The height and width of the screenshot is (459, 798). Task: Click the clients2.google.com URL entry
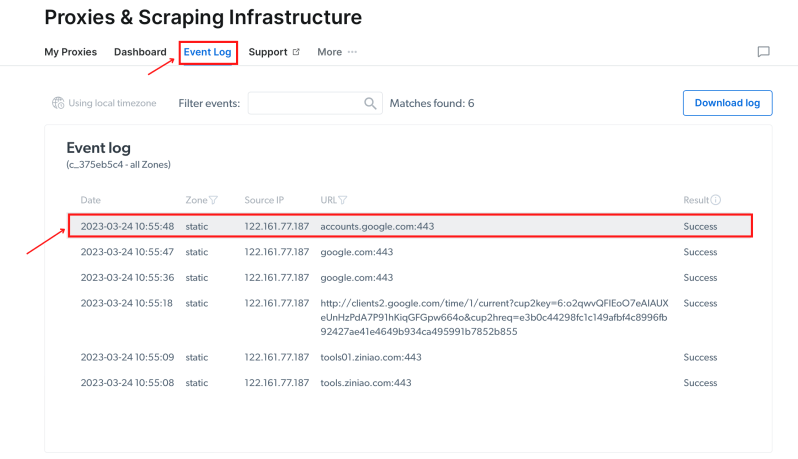click(x=494, y=318)
